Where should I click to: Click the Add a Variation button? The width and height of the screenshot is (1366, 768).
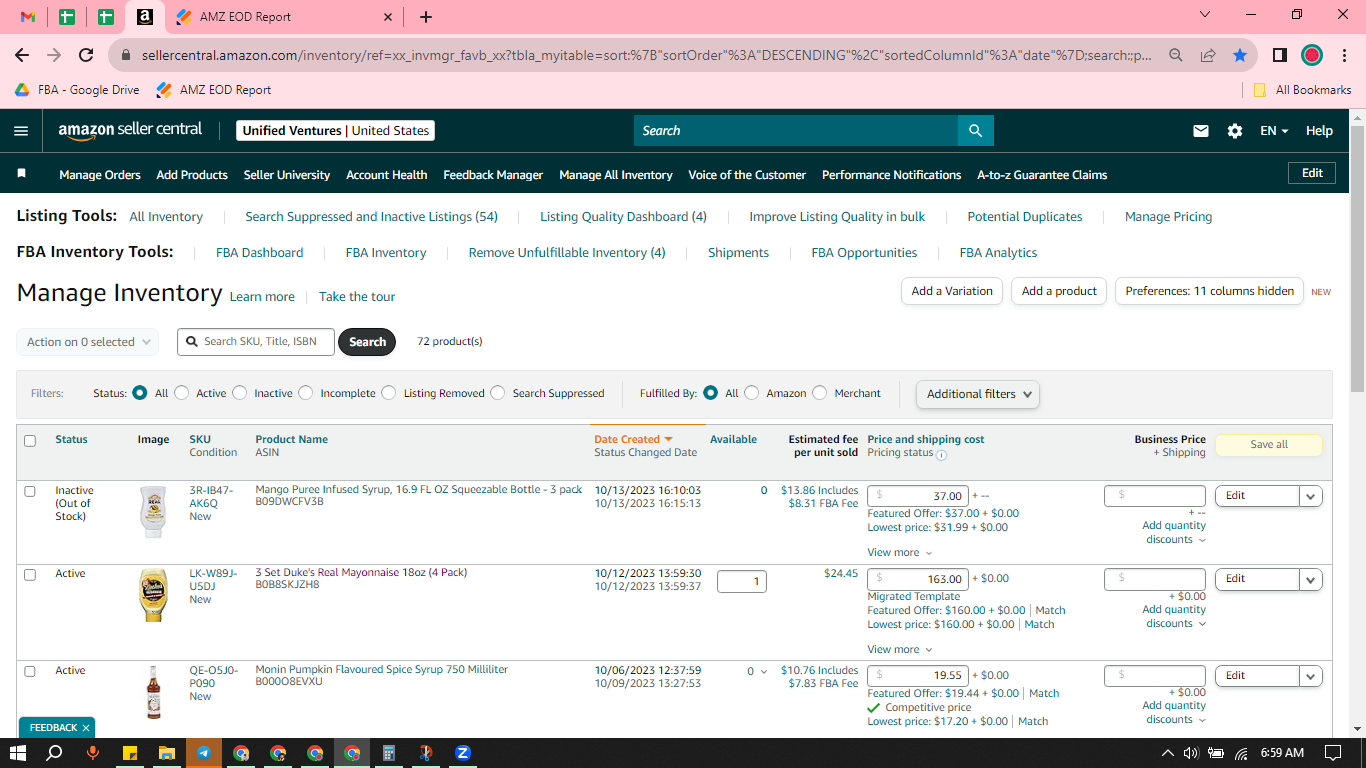coord(952,291)
